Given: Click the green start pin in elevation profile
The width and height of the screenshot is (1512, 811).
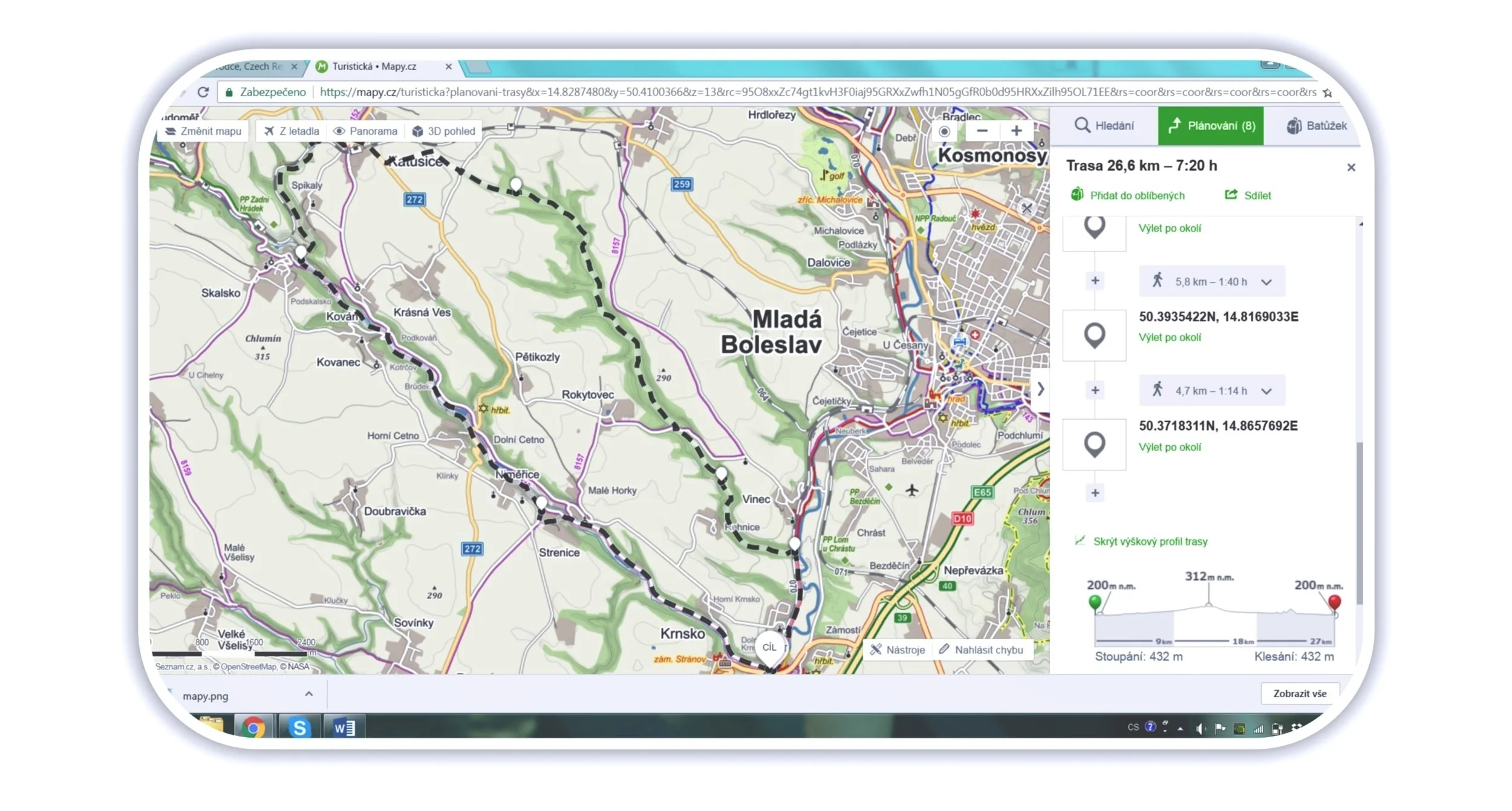Looking at the screenshot, I should [x=1095, y=603].
